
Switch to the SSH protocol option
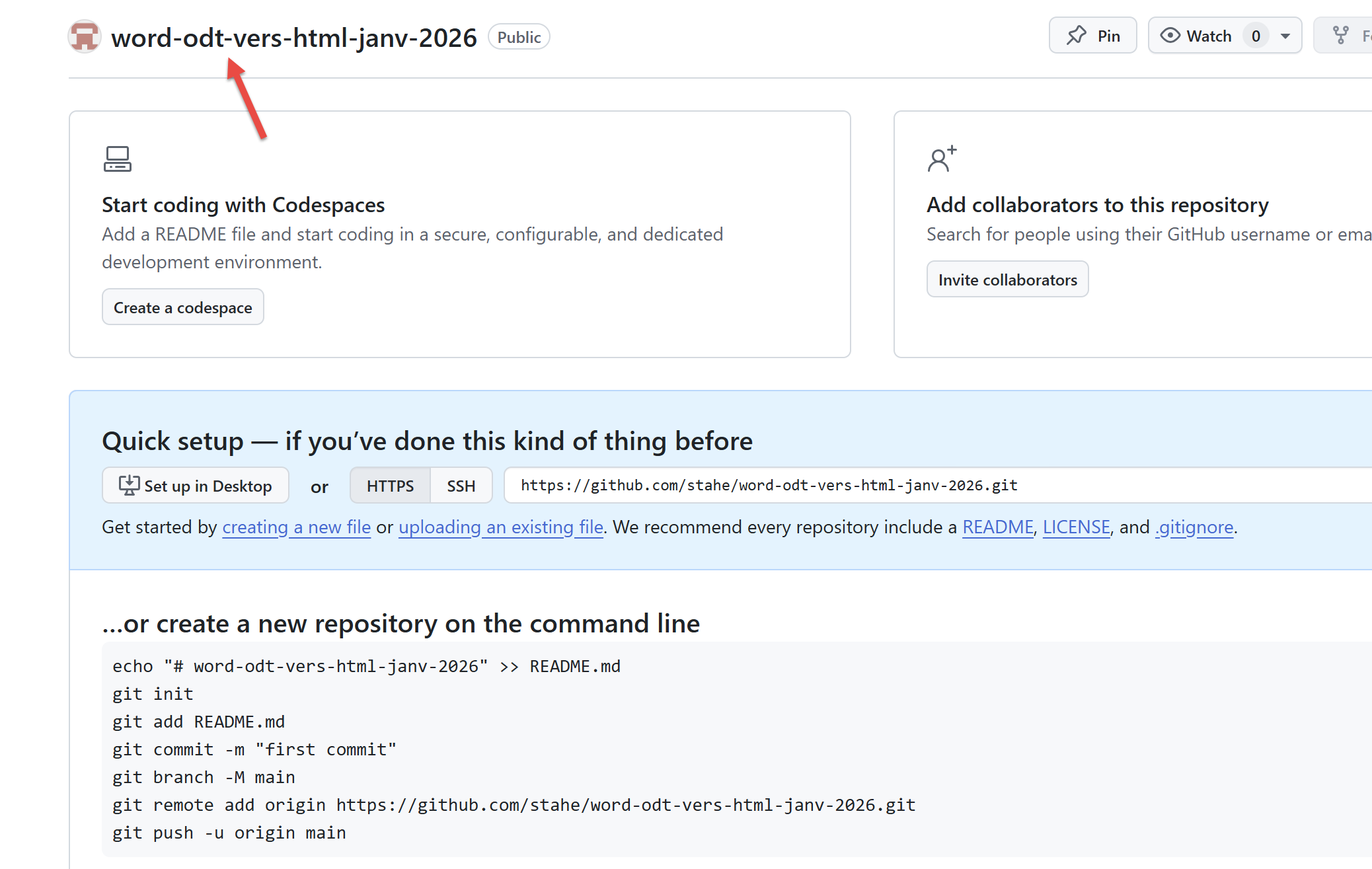461,486
